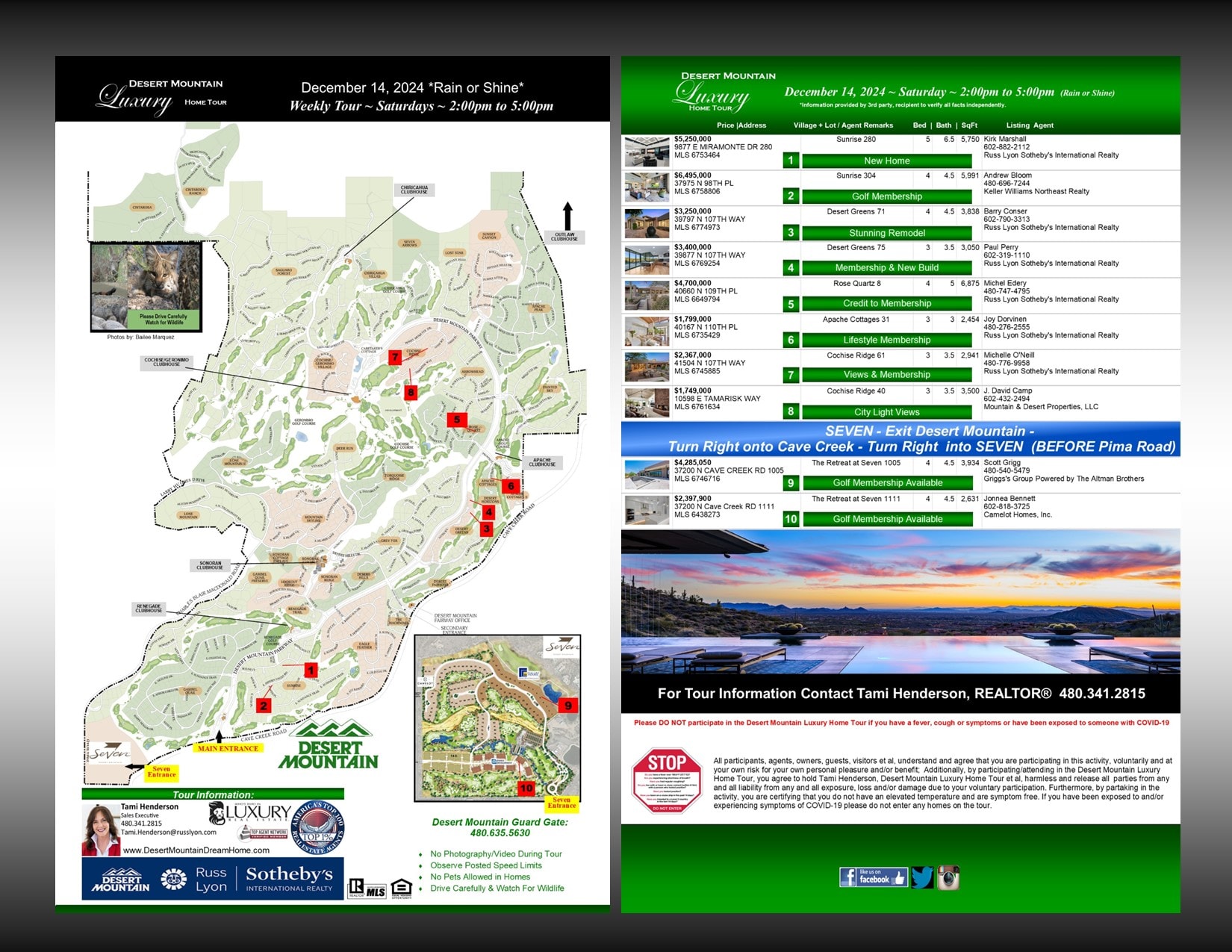Open the www.DesertMountainDreamHome.com link
The height and width of the screenshot is (952, 1232).
[x=196, y=850]
